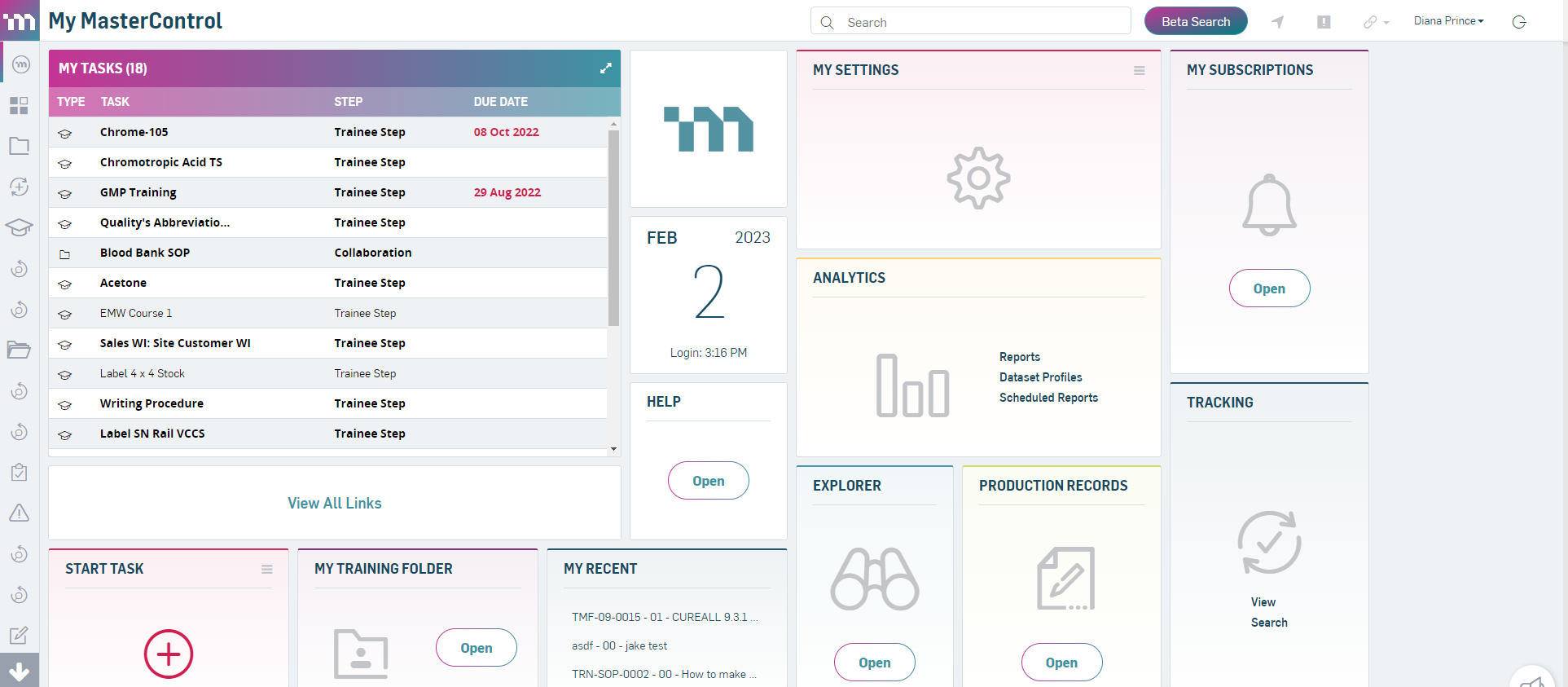Click the bell icon in My Subscriptions
This screenshot has width=1568, height=687.
1269,205
